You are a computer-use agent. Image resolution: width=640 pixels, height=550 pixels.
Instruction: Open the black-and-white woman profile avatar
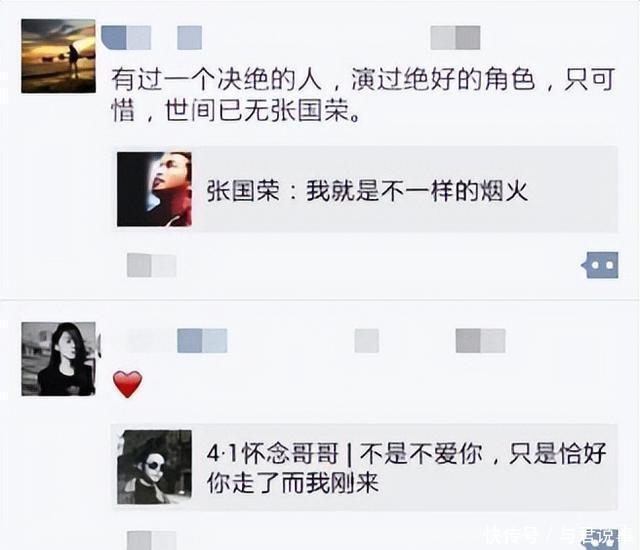point(58,359)
